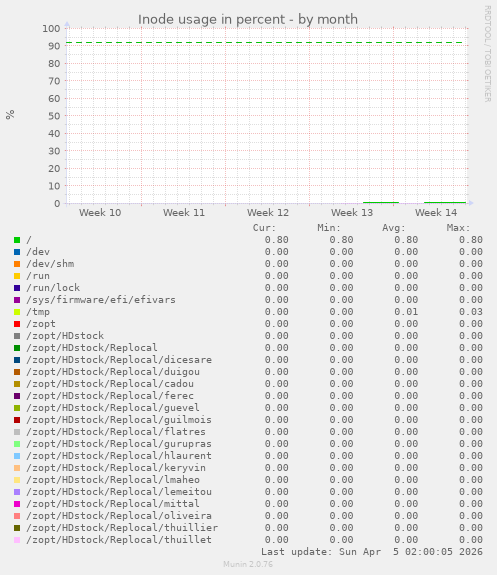Click the purple swatch for /sys/firmware/efi/efivars
The width and height of the screenshot is (497, 575).
click(17, 300)
